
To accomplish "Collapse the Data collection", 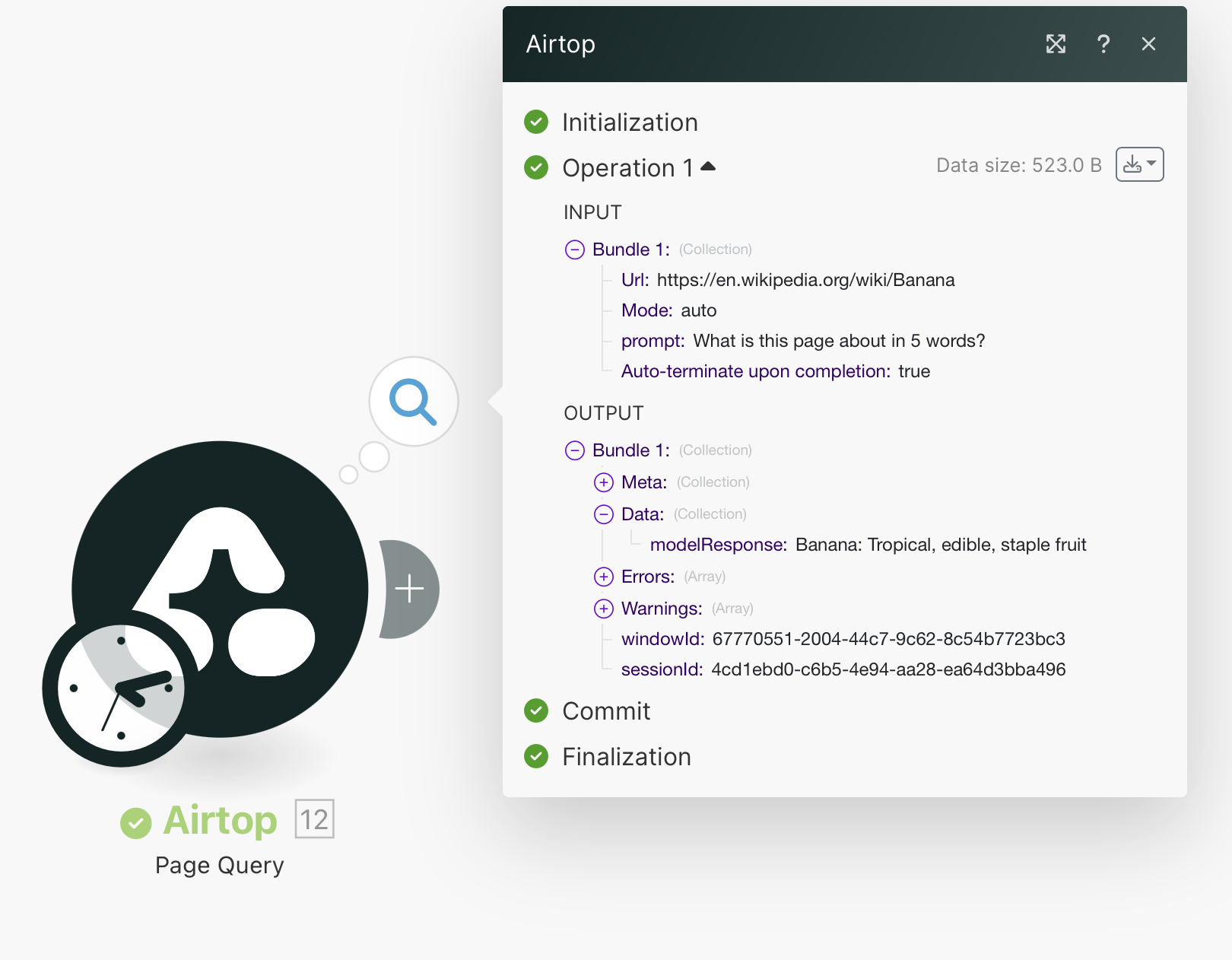I will click(603, 513).
